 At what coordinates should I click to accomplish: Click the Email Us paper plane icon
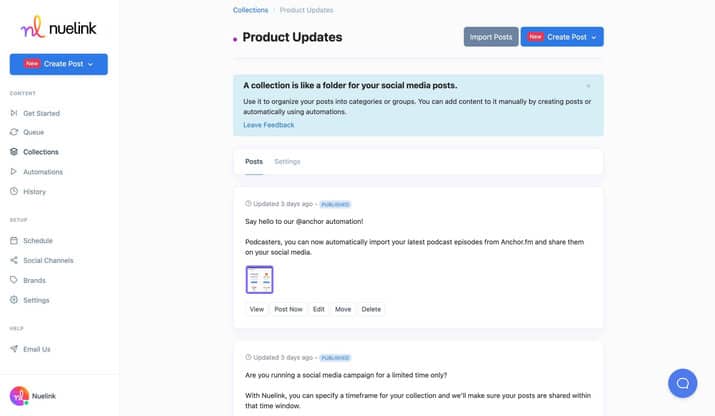coord(14,348)
